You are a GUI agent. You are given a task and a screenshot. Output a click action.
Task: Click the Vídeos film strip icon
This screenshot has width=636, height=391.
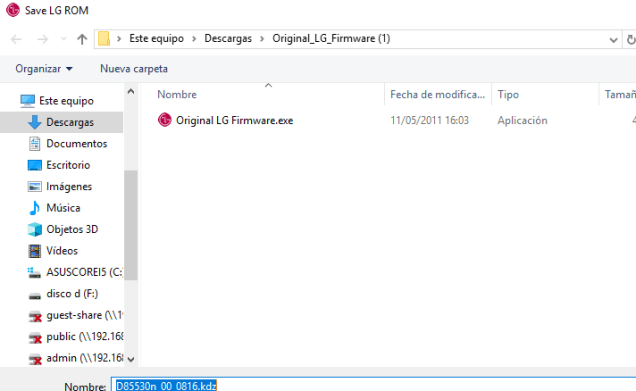pyautogui.click(x=34, y=251)
